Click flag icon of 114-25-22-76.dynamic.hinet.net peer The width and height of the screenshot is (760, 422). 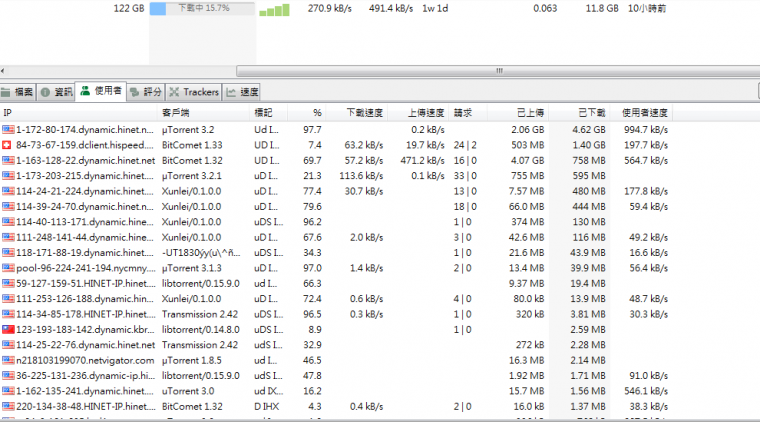click(8, 345)
